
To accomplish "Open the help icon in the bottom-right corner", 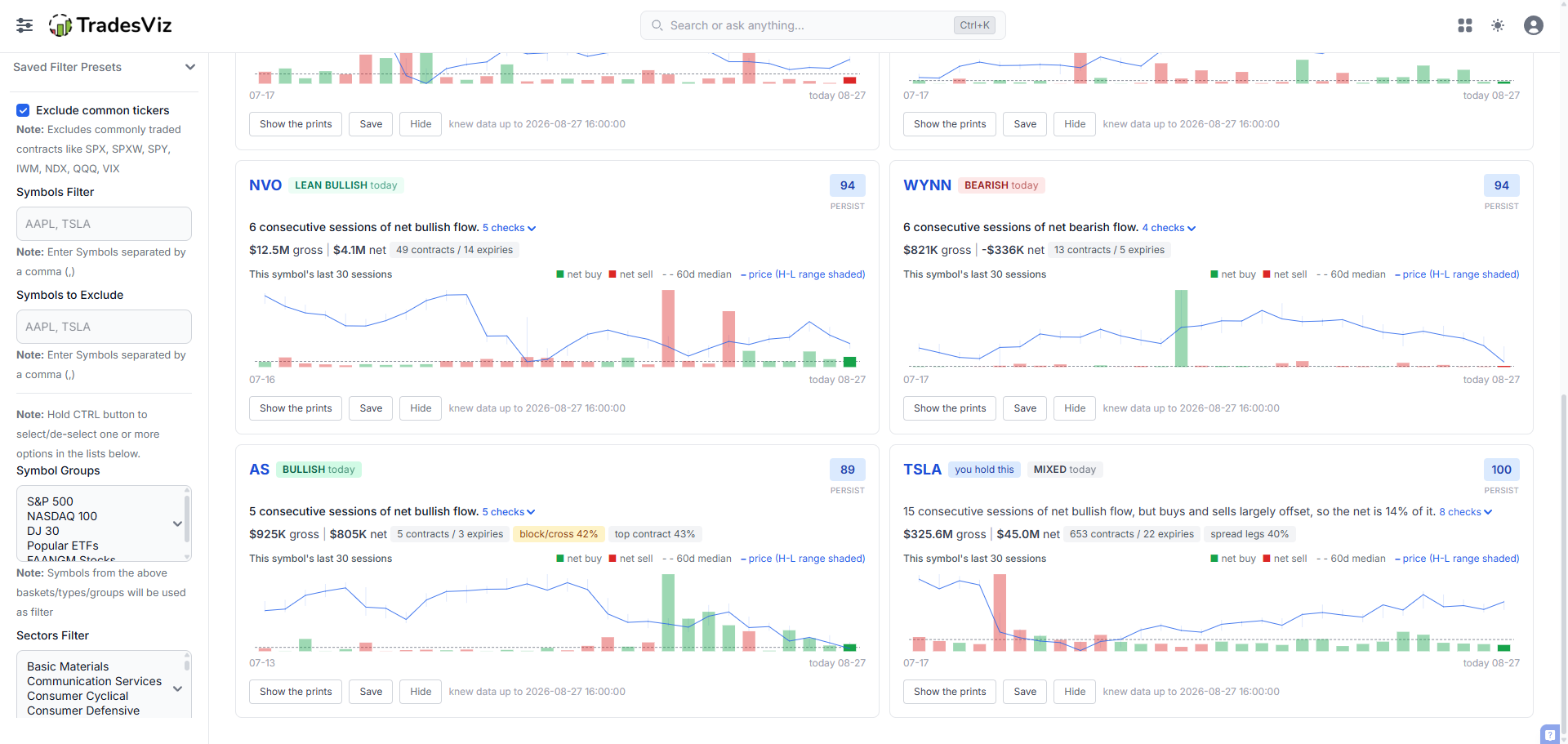I will coord(1549,734).
